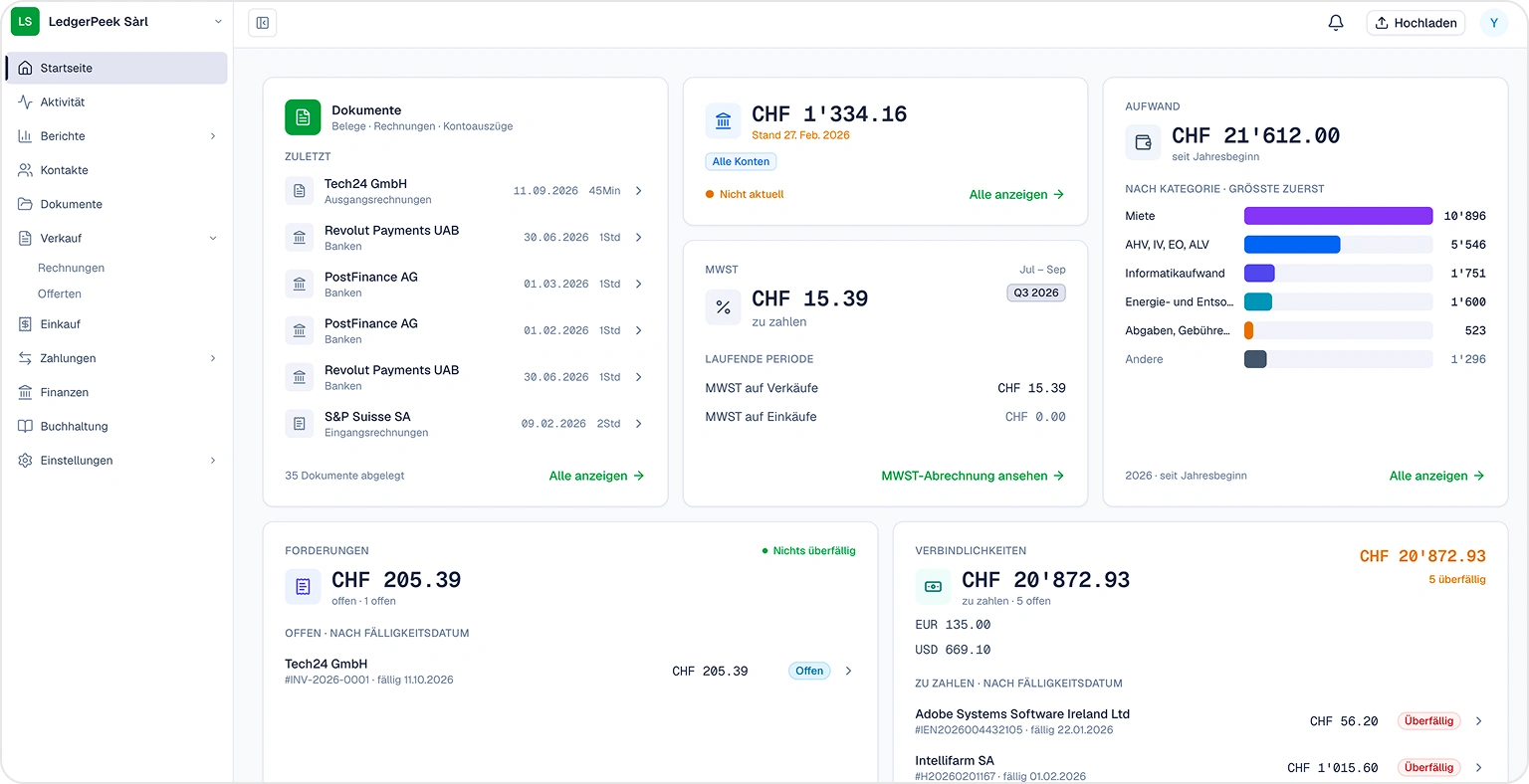This screenshot has height=784, width=1529.
Task: Open the PostFinance AG document dated 01.03.2026
Action: [x=465, y=285]
